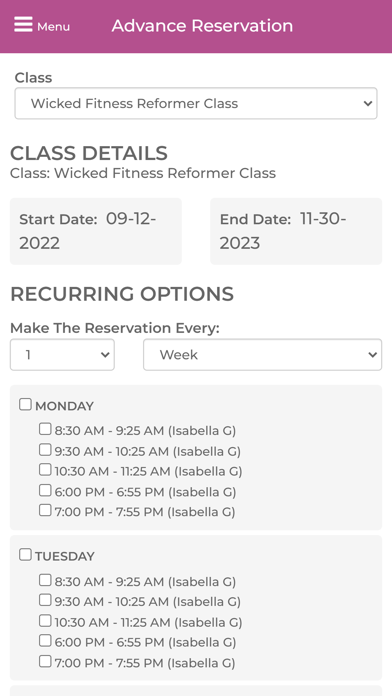Check the MONDAY day checkbox
This screenshot has width=392, height=696.
[x=25, y=404]
